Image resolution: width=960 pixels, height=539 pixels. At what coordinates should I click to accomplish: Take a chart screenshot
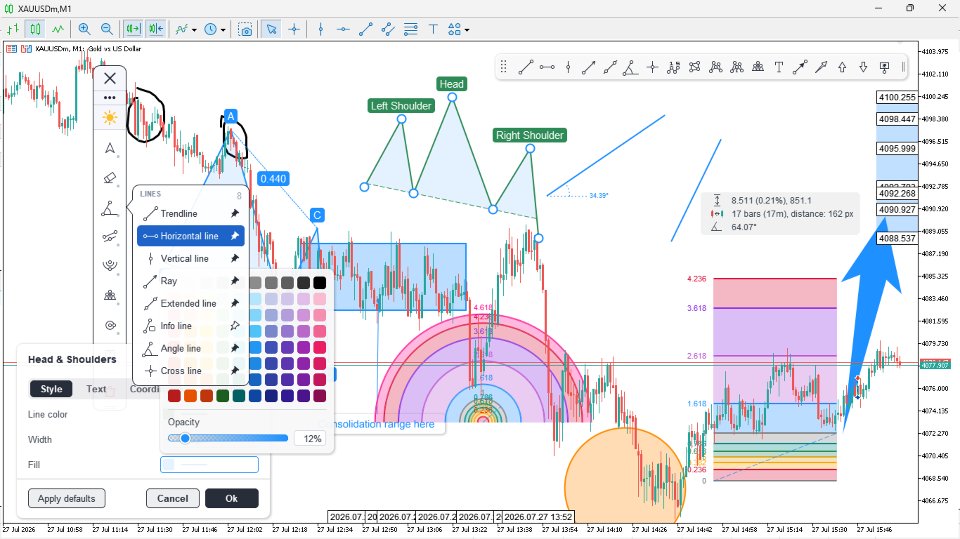click(246, 29)
